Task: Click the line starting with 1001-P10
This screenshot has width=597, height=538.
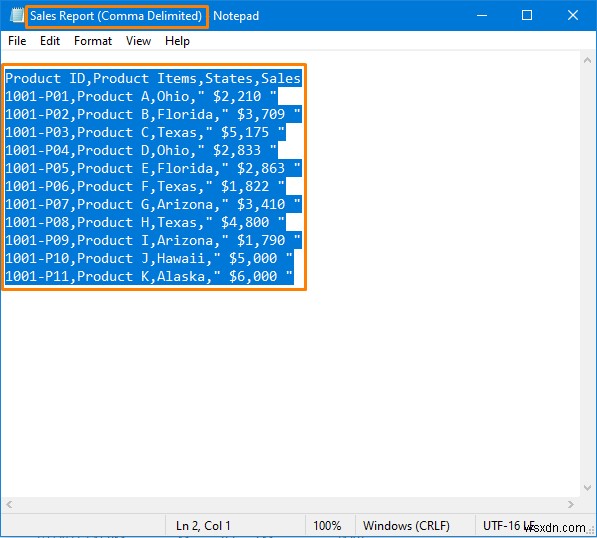Action: 149,258
